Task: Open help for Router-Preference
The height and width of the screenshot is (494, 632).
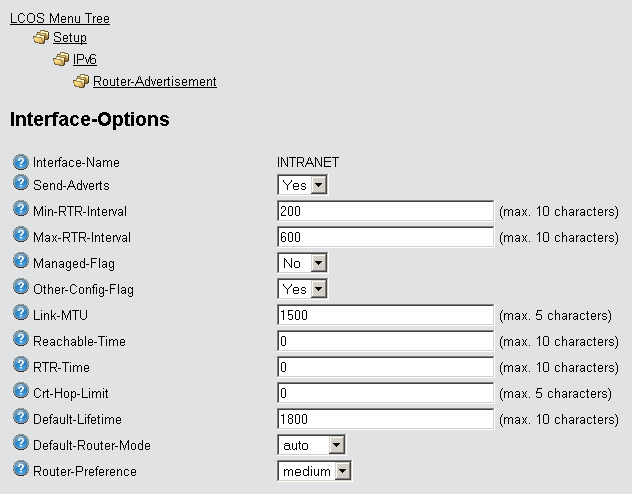Action: (x=20, y=470)
